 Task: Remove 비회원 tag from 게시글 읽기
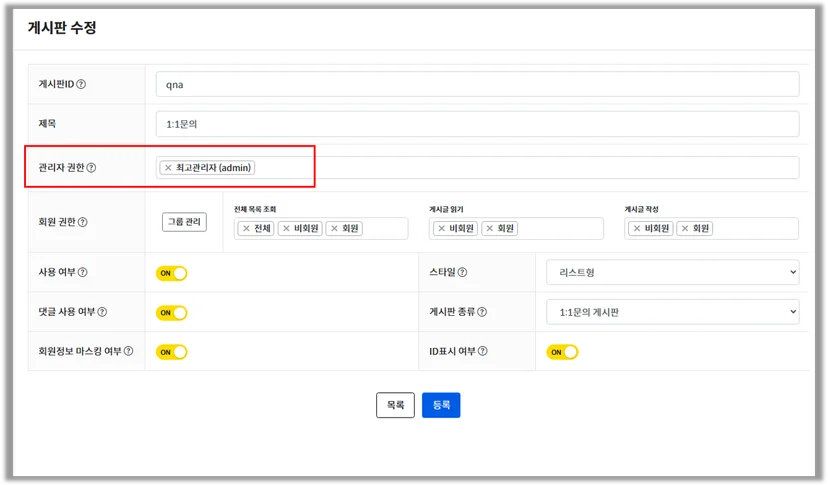tap(441, 228)
